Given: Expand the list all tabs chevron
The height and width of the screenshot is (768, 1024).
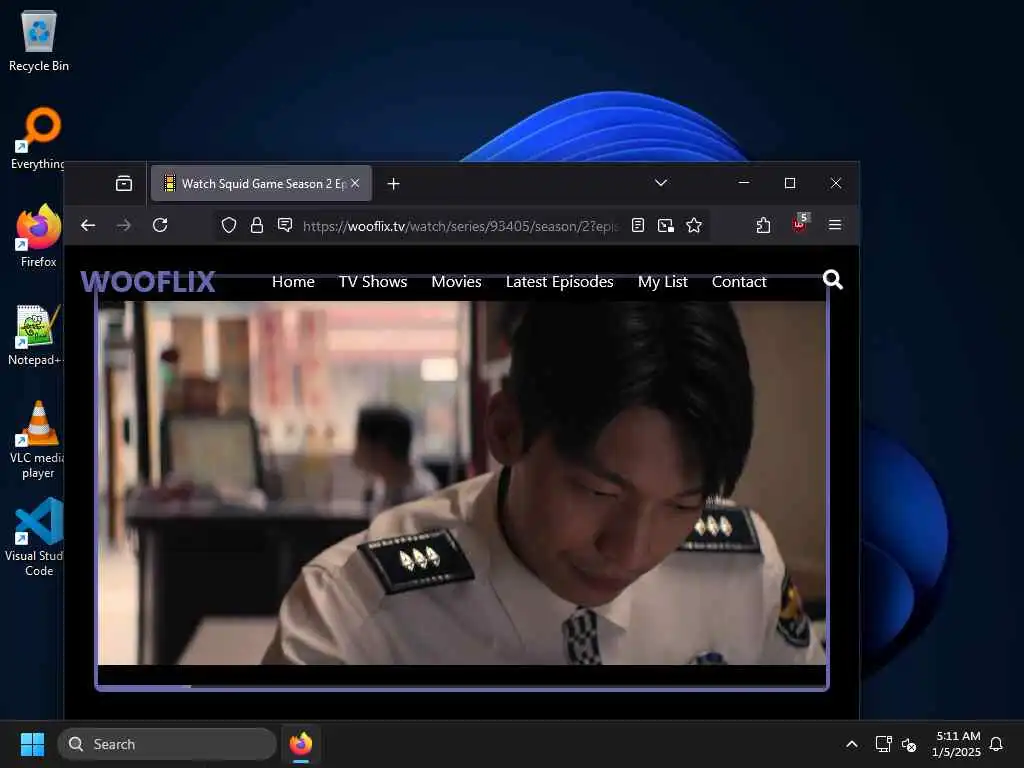Looking at the screenshot, I should coord(661,183).
